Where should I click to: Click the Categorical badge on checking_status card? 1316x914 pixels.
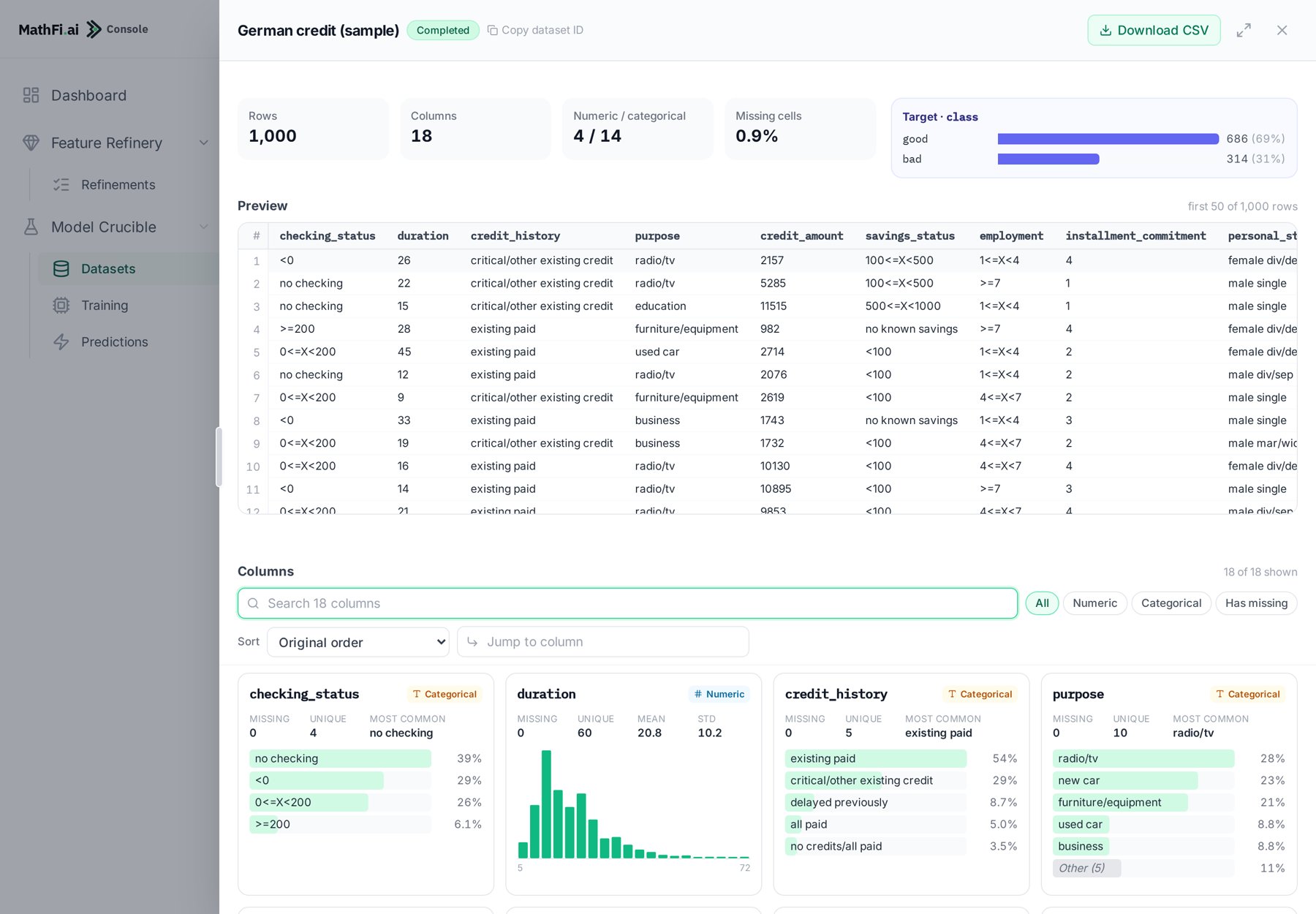click(444, 694)
